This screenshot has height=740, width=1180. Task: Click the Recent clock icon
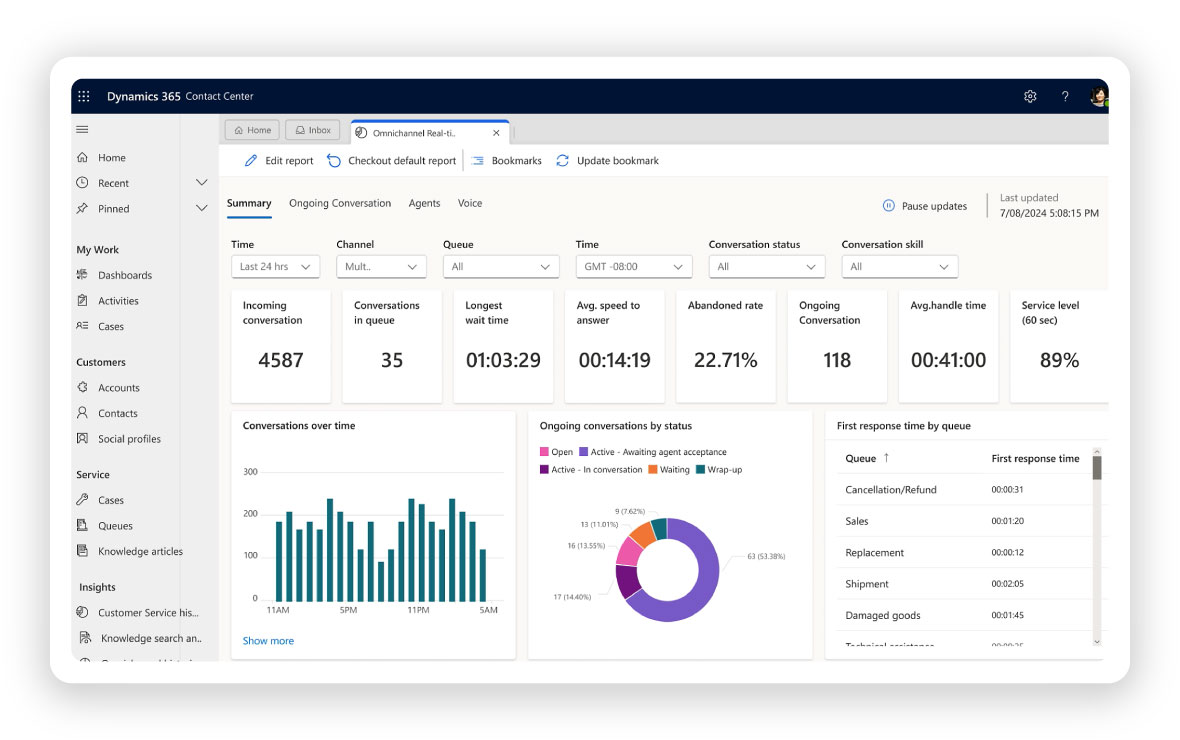click(82, 183)
